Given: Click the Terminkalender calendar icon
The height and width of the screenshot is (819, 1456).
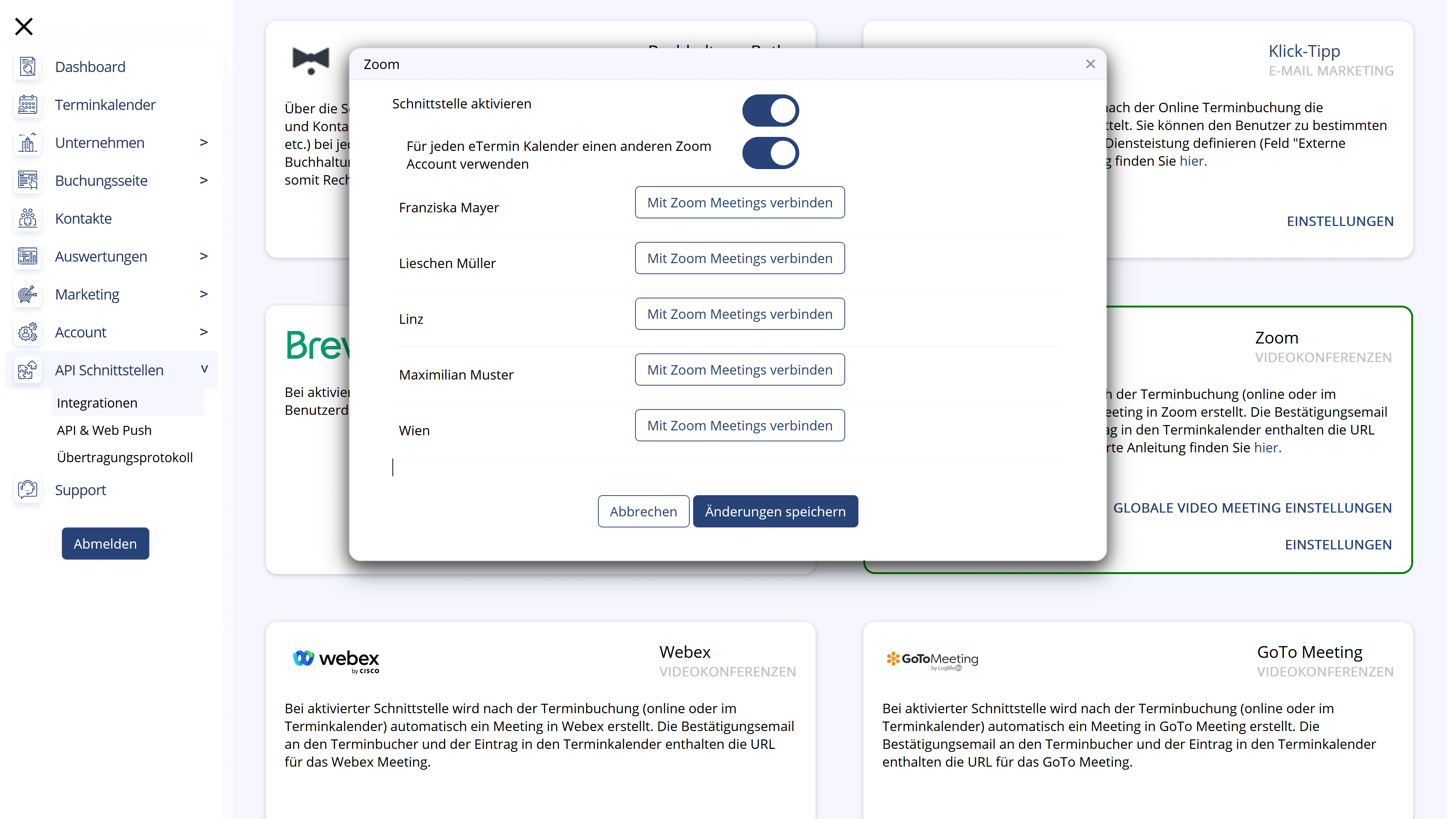Looking at the screenshot, I should click(x=27, y=105).
